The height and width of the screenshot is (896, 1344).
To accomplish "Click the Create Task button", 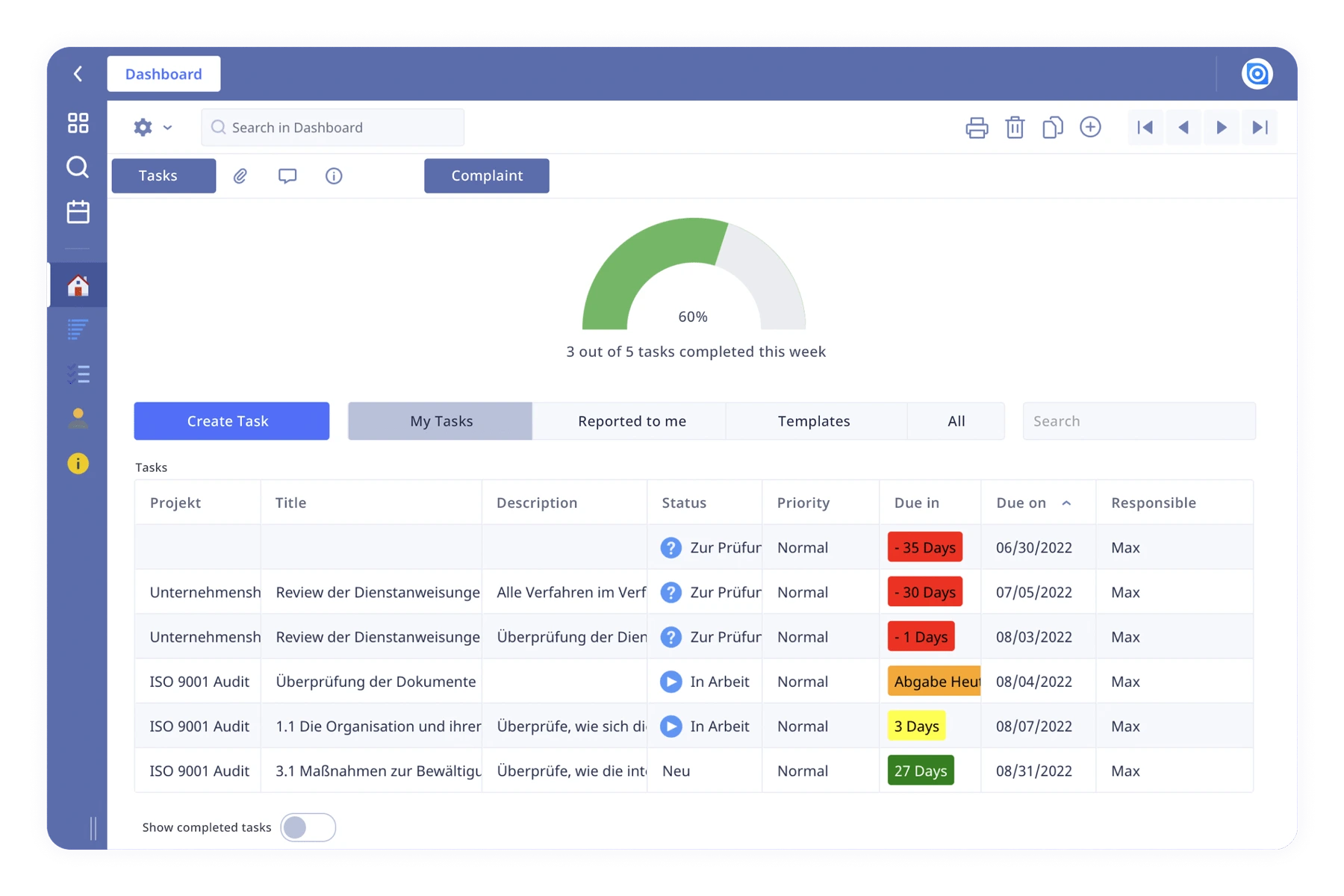I will pos(231,421).
